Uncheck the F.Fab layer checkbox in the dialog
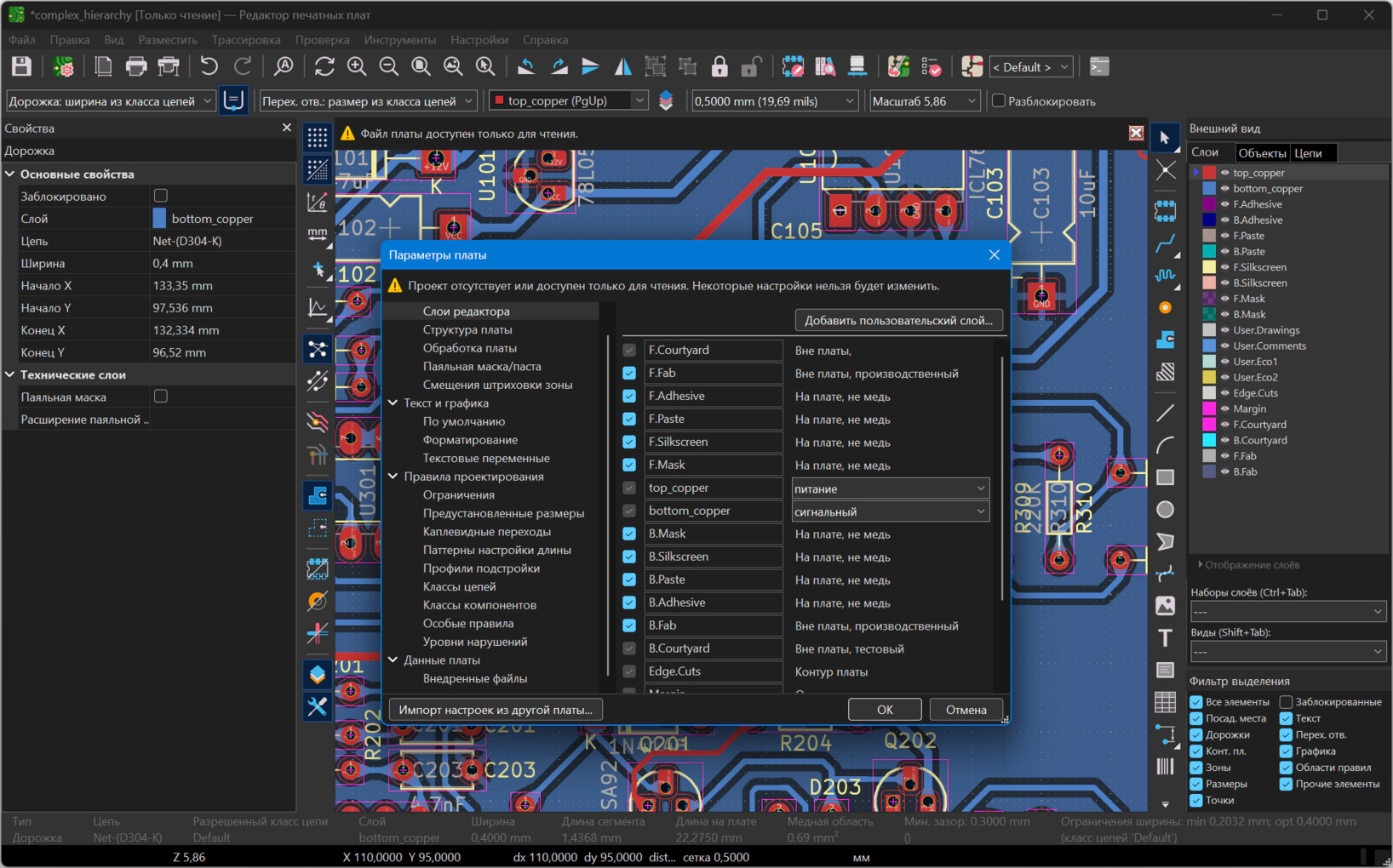The height and width of the screenshot is (868, 1393). tap(629, 373)
